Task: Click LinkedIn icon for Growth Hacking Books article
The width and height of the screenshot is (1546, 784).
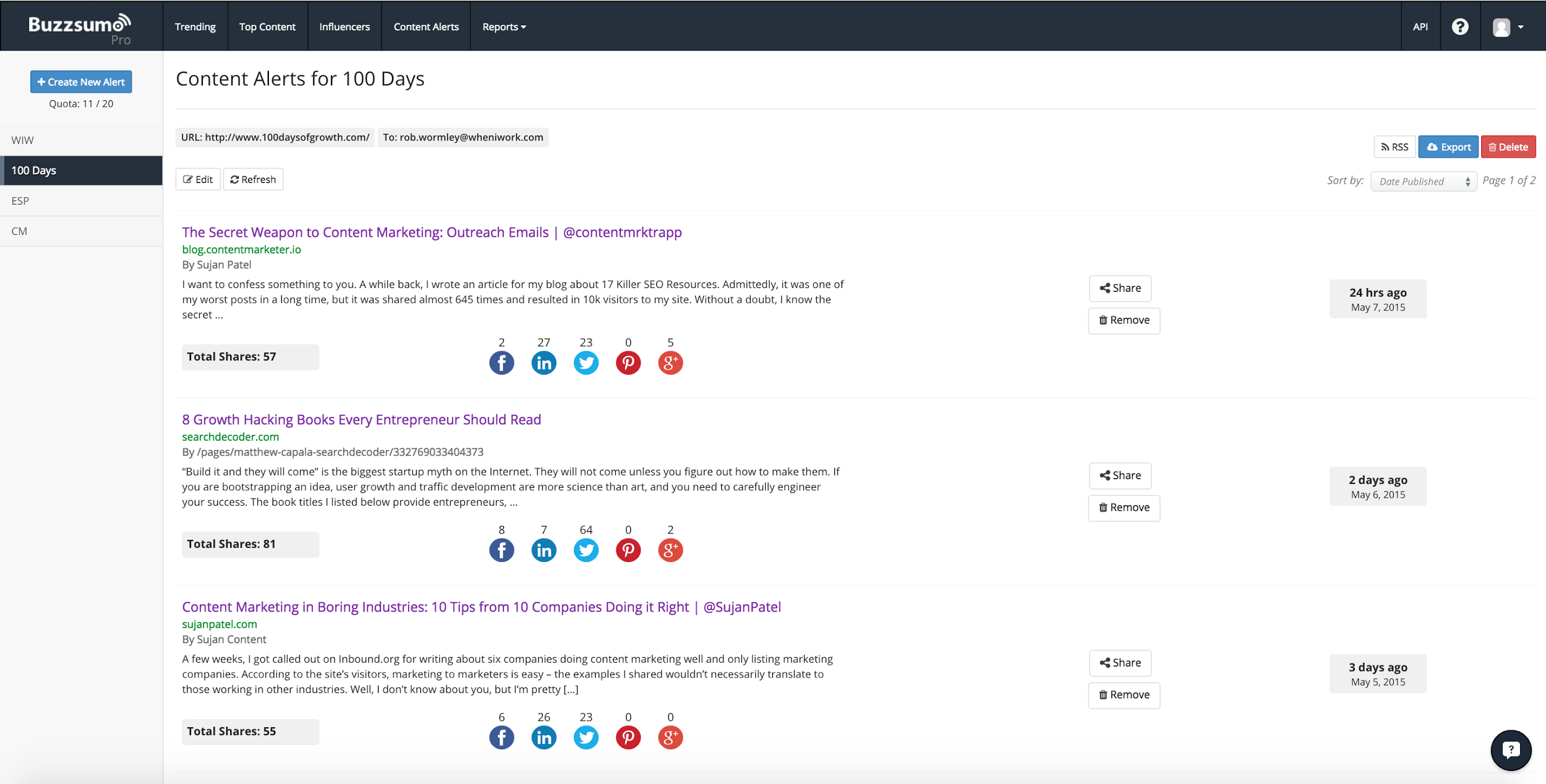Action: pyautogui.click(x=544, y=550)
